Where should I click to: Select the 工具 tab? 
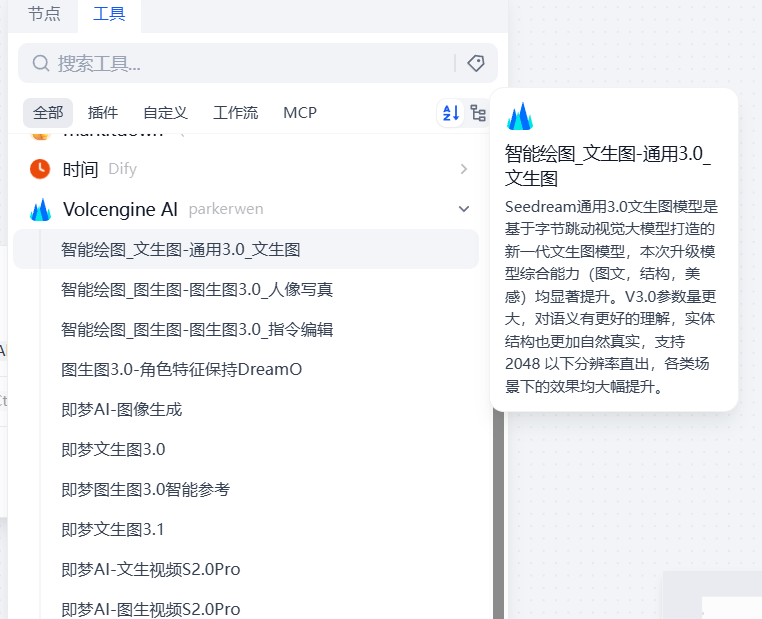[109, 14]
